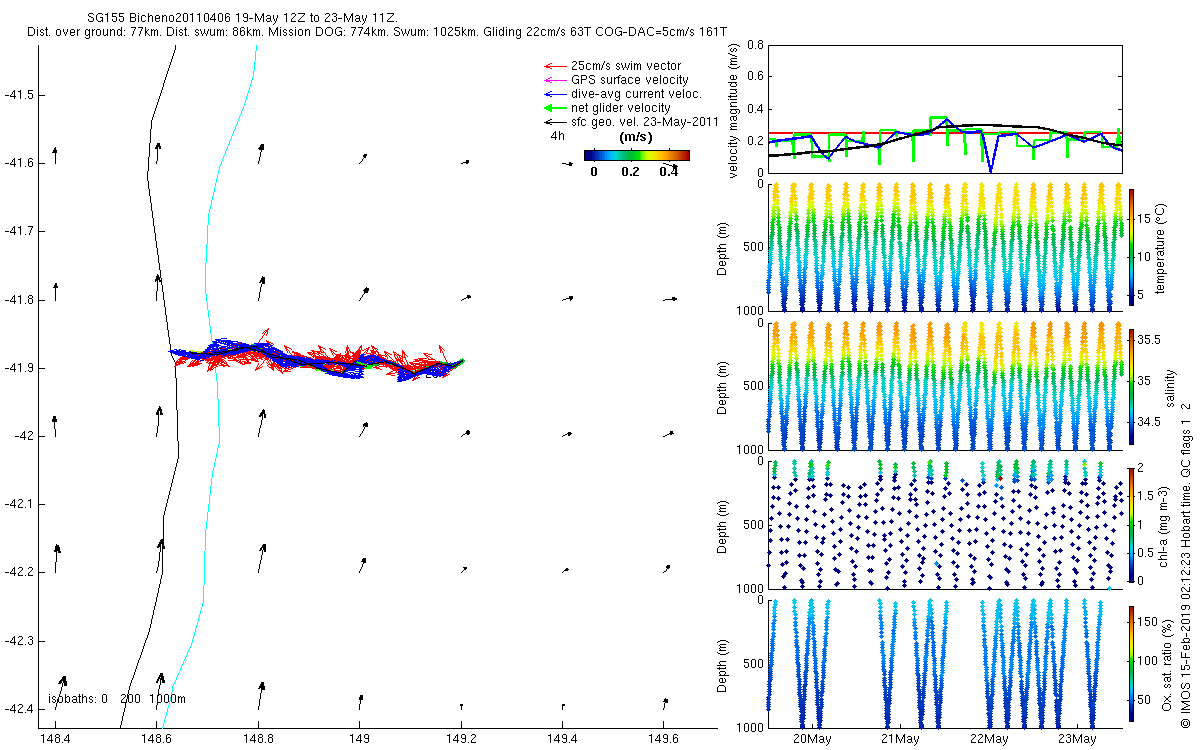Click the chl-a (mg m-3) colorbar
Screen dimensions: 1200x750
[x=1131, y=523]
